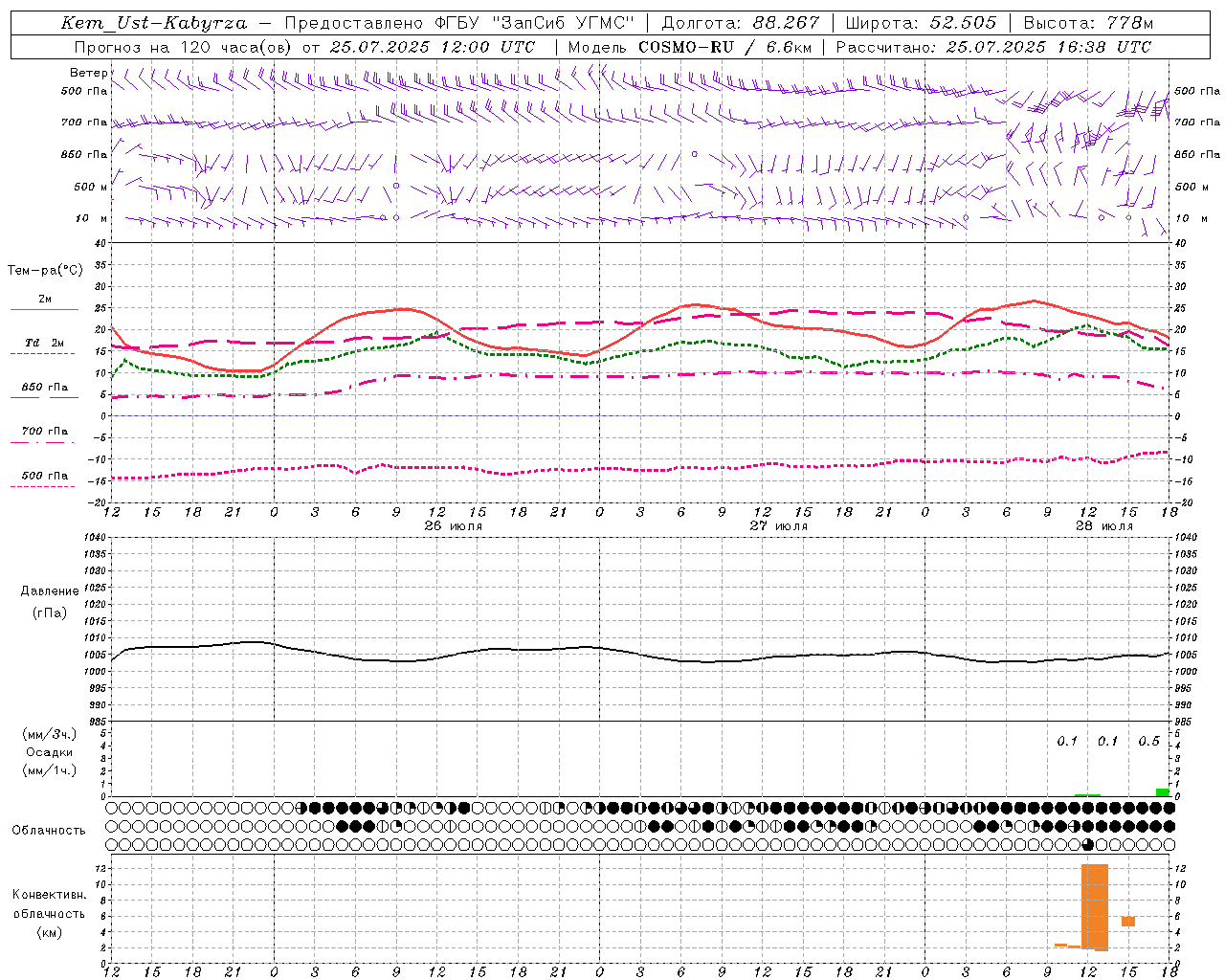Click the 700 гПа temperature legend label

(45, 432)
